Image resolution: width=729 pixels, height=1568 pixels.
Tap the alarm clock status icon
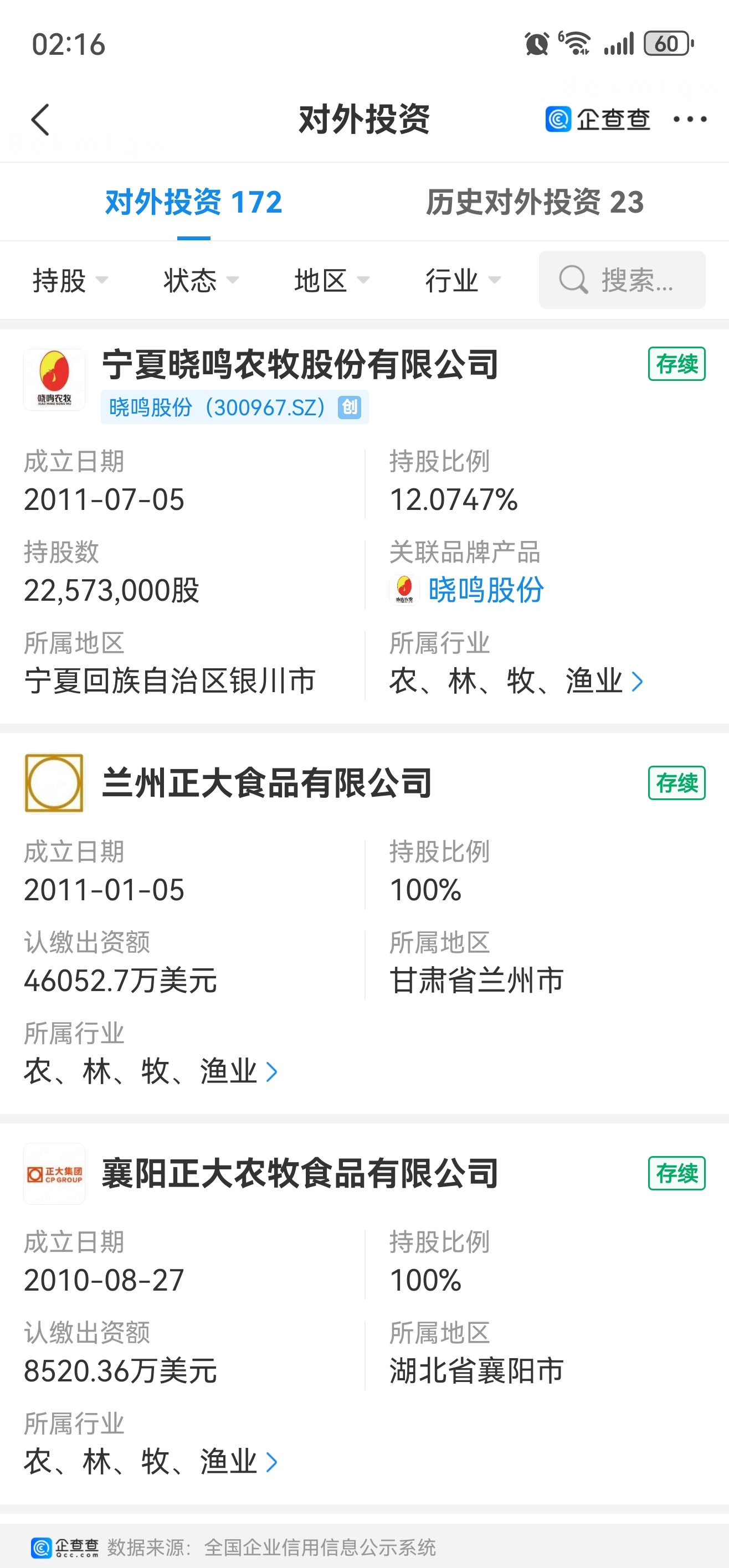537,44
